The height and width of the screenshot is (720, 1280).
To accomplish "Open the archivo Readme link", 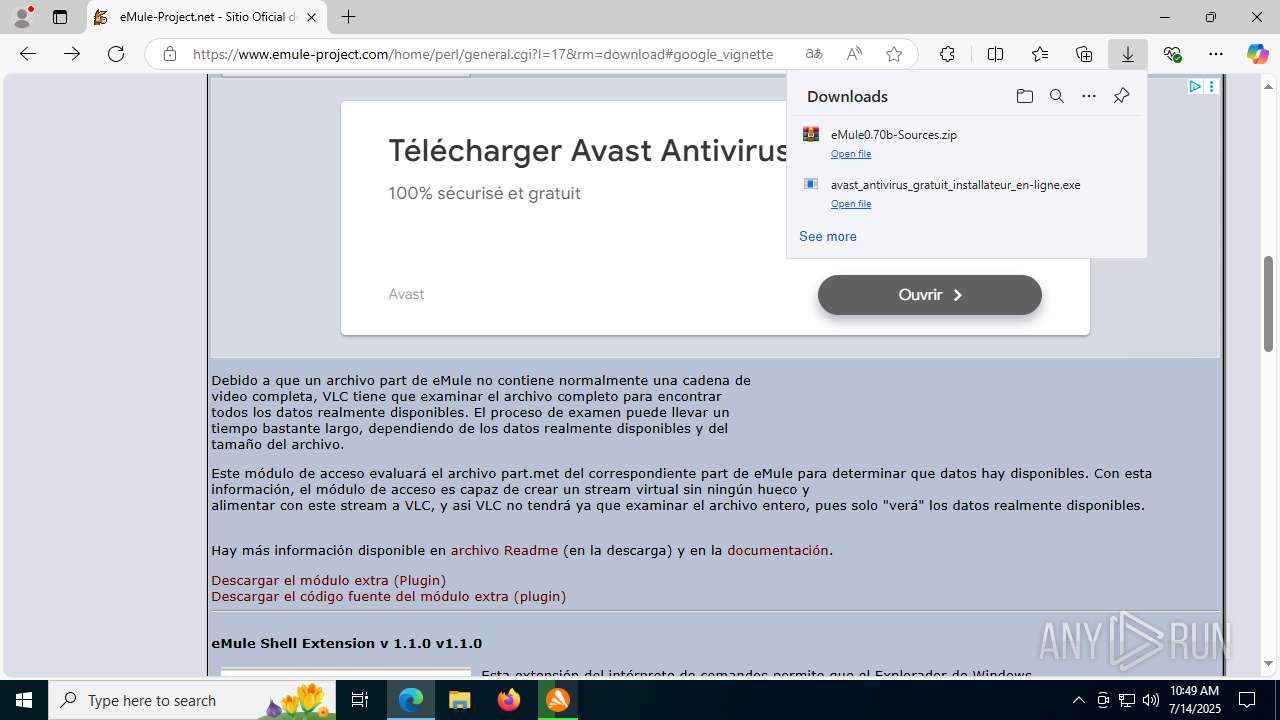I will point(504,550).
